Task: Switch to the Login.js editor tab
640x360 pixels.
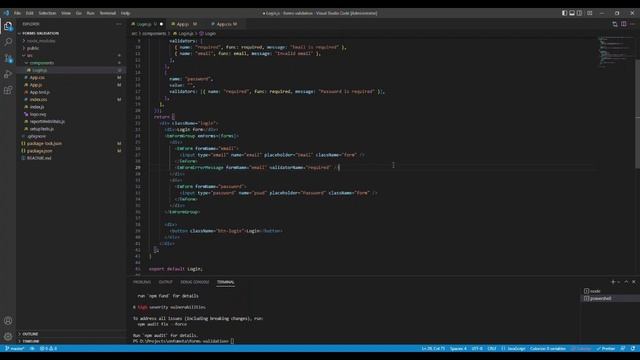Action: click(x=146, y=24)
